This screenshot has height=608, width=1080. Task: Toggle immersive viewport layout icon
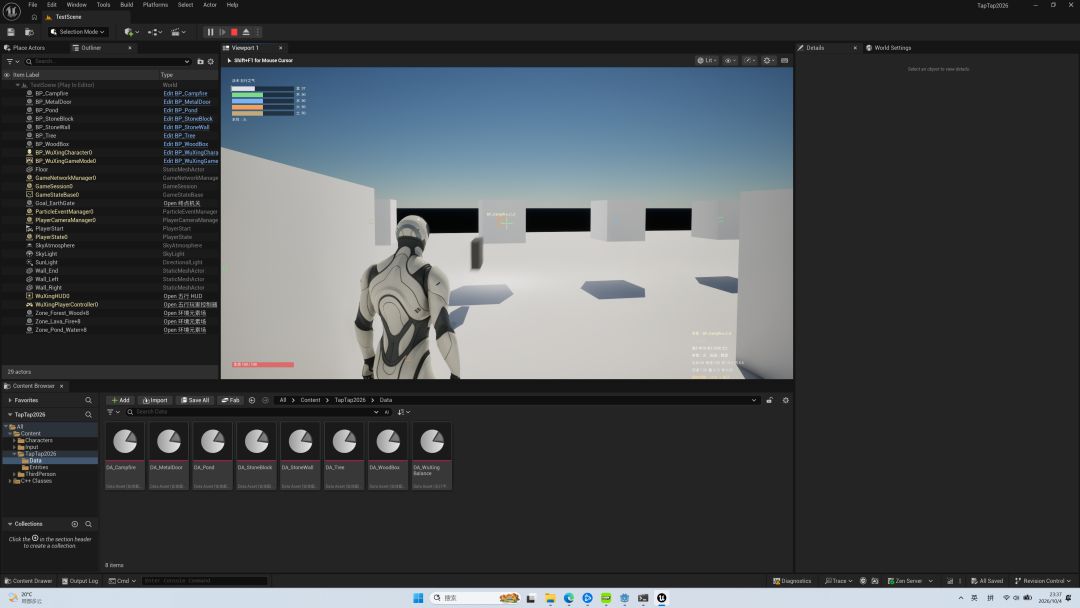pyautogui.click(x=785, y=61)
